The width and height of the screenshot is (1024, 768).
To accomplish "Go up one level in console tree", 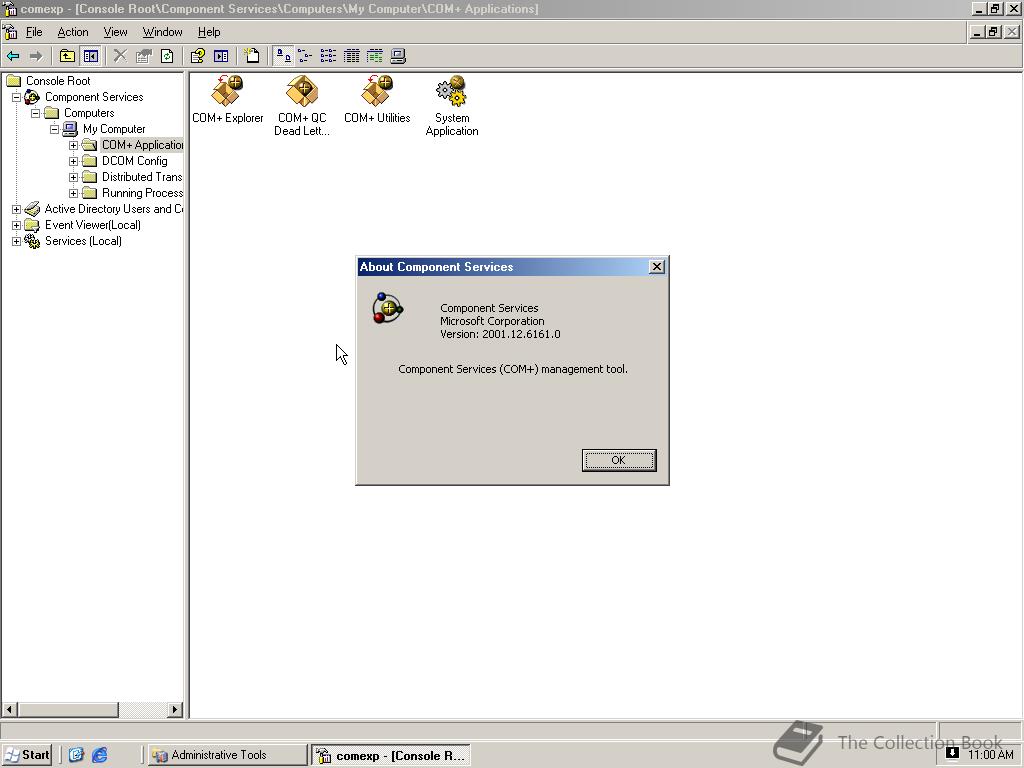I will tap(67, 56).
